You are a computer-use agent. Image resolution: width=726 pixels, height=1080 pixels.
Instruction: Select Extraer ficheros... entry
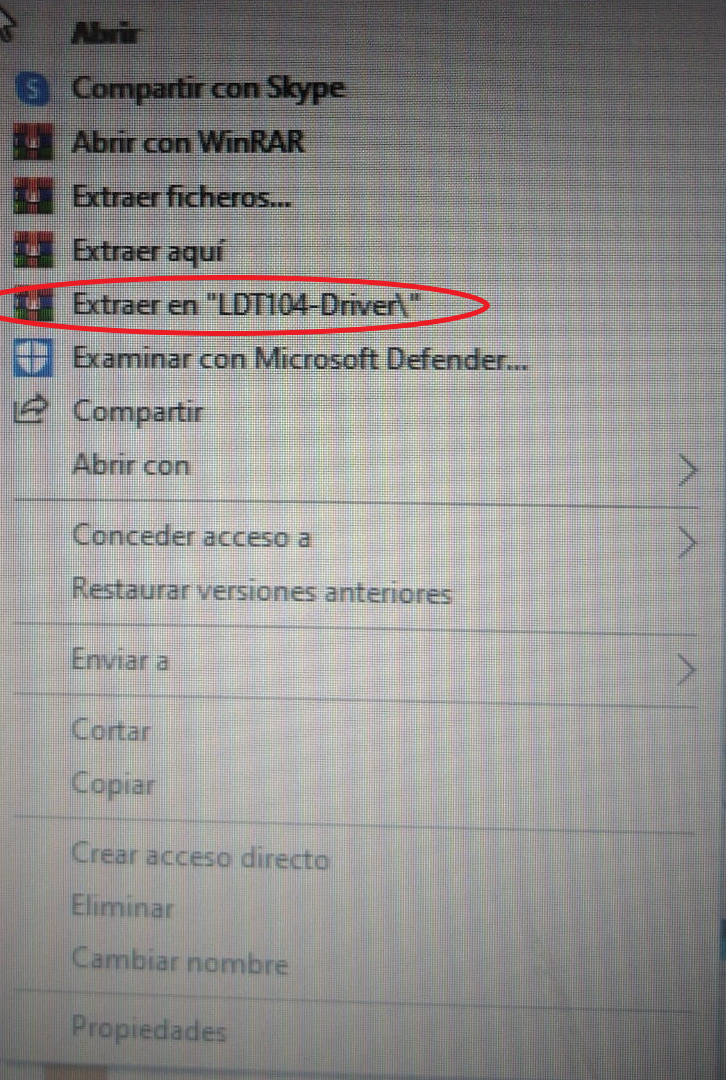(x=182, y=198)
